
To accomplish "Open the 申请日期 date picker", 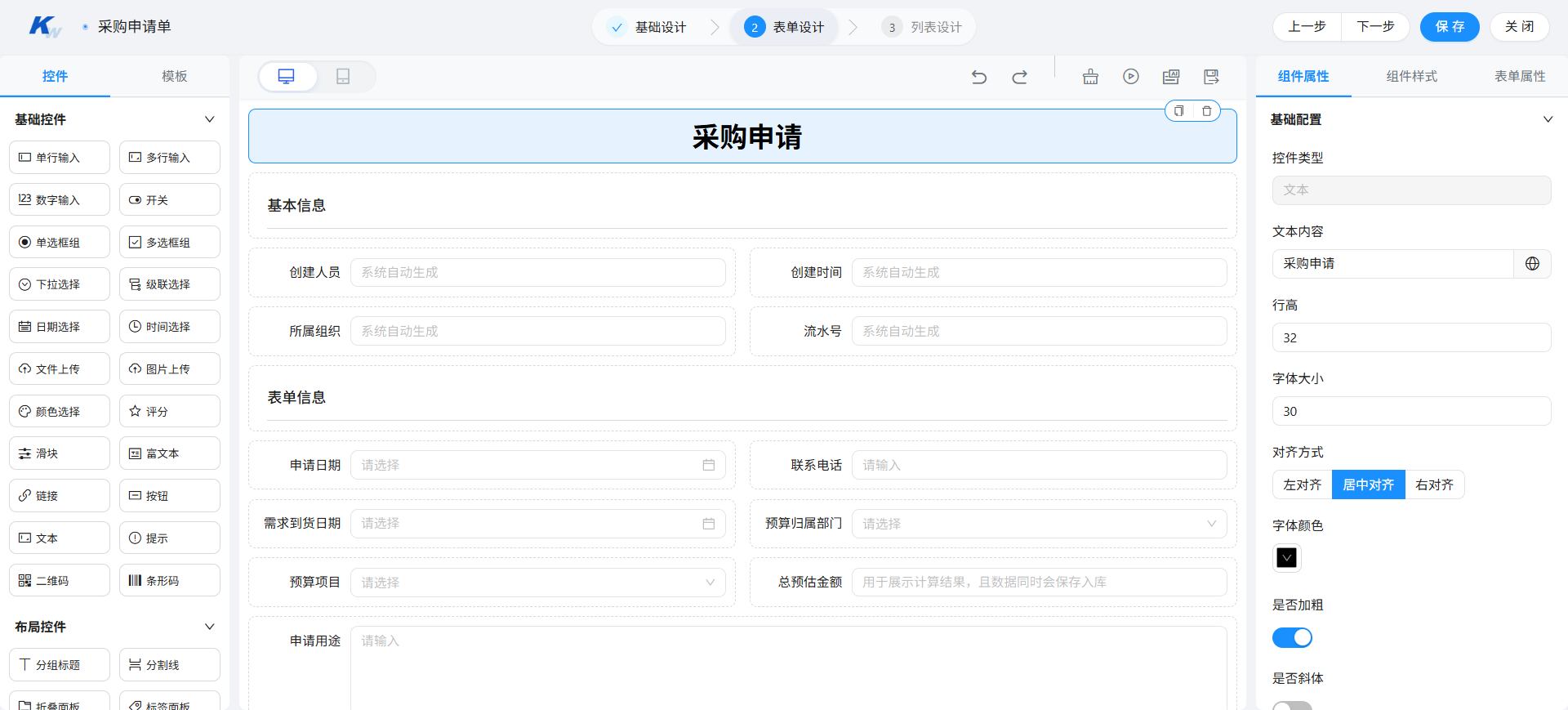I will pos(538,465).
